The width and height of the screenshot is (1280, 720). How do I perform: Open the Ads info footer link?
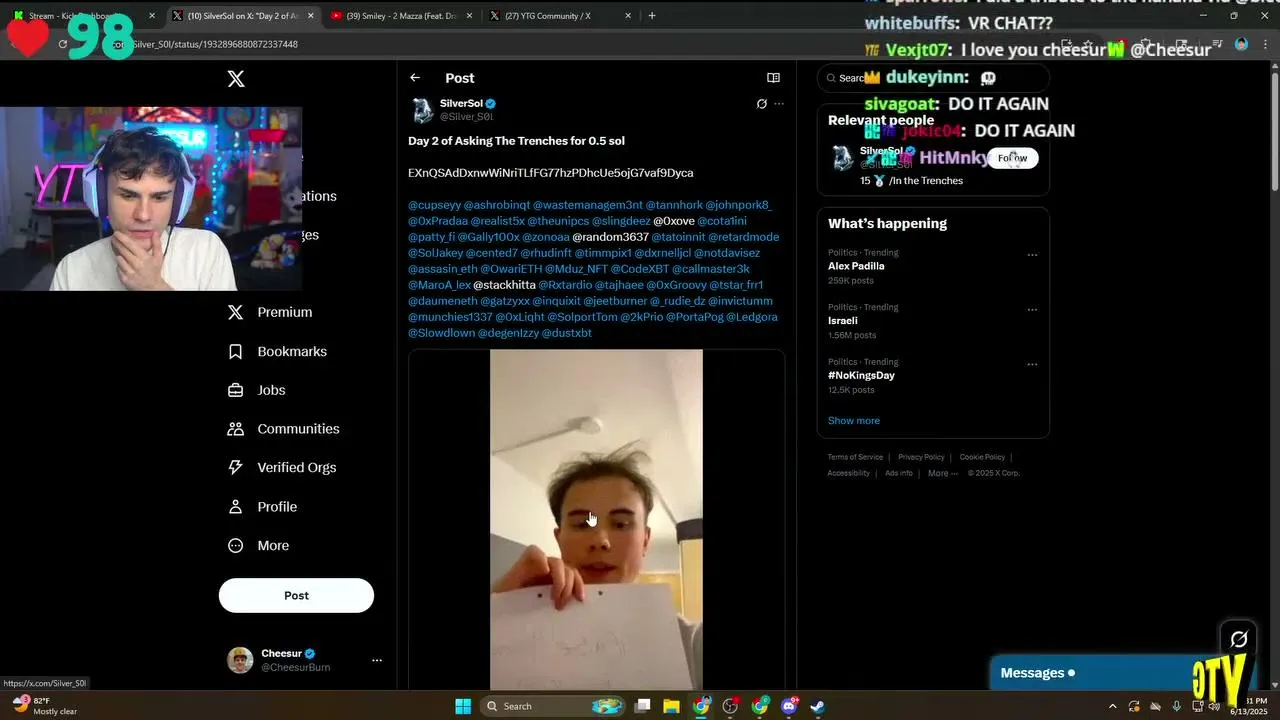click(899, 473)
